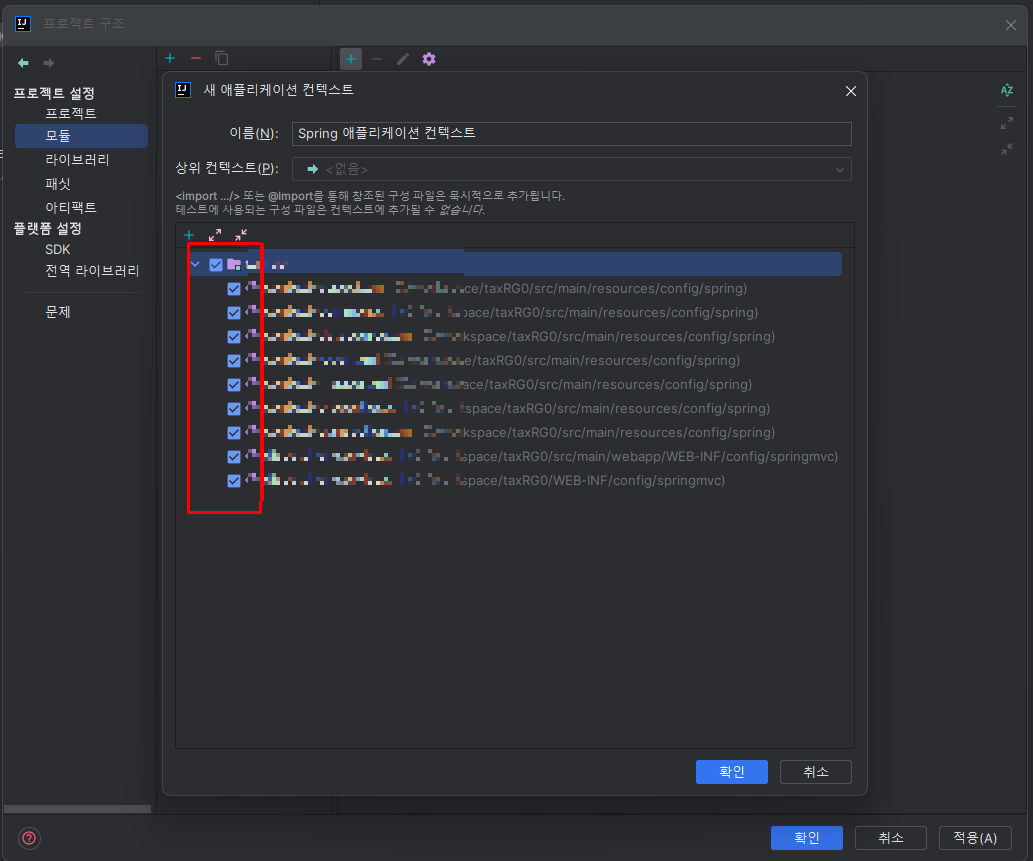Close the Project Structure window
1033x861 pixels.
point(1011,25)
